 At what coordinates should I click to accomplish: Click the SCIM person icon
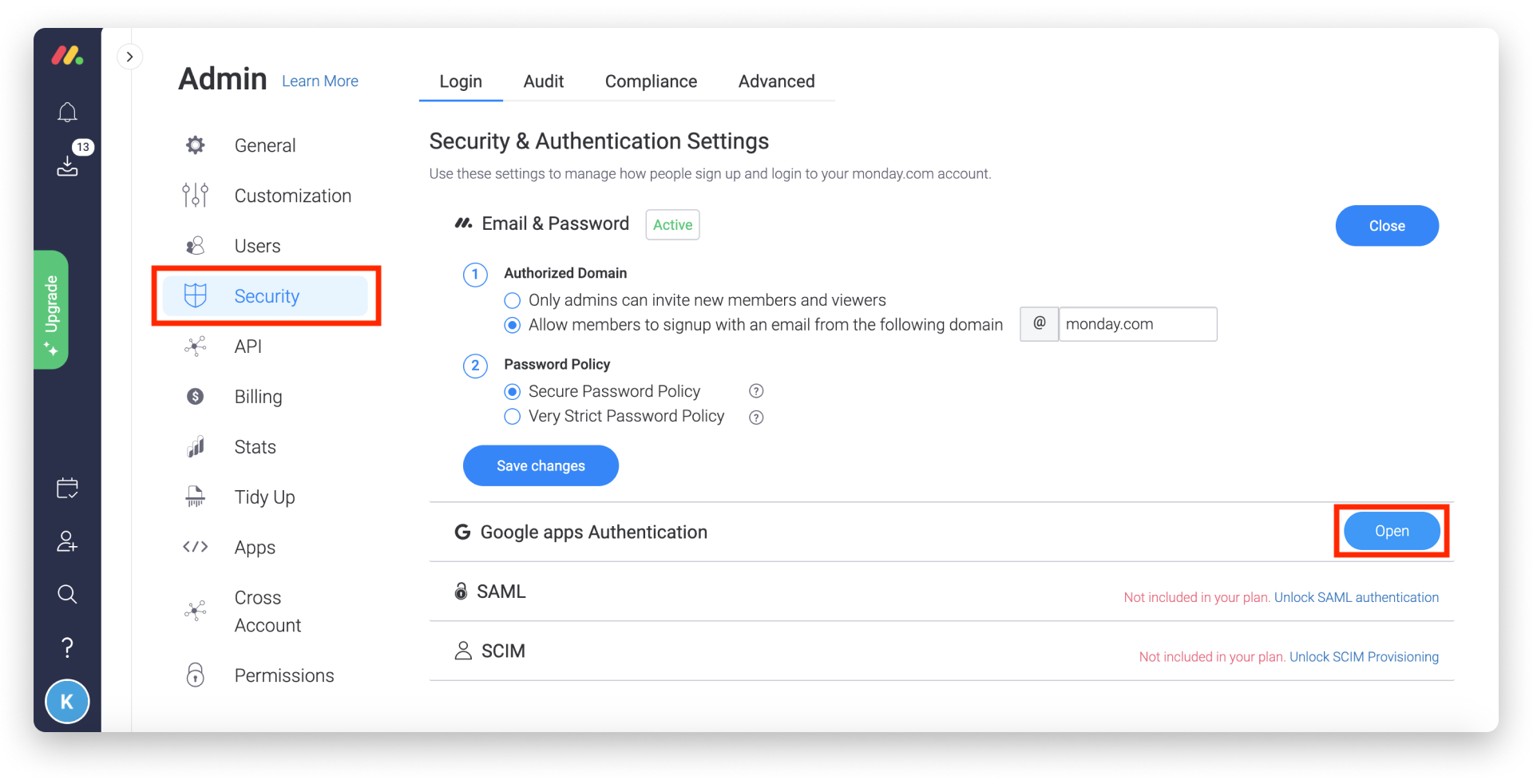(463, 651)
